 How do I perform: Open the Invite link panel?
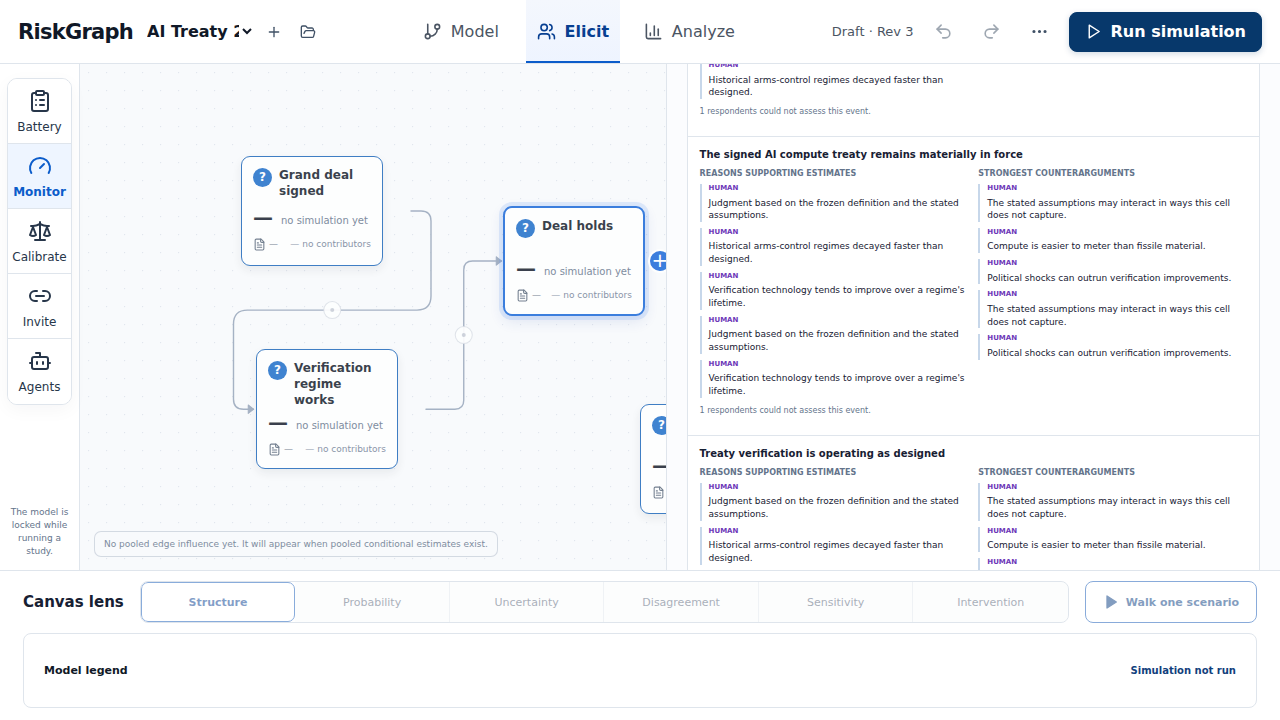click(x=39, y=306)
